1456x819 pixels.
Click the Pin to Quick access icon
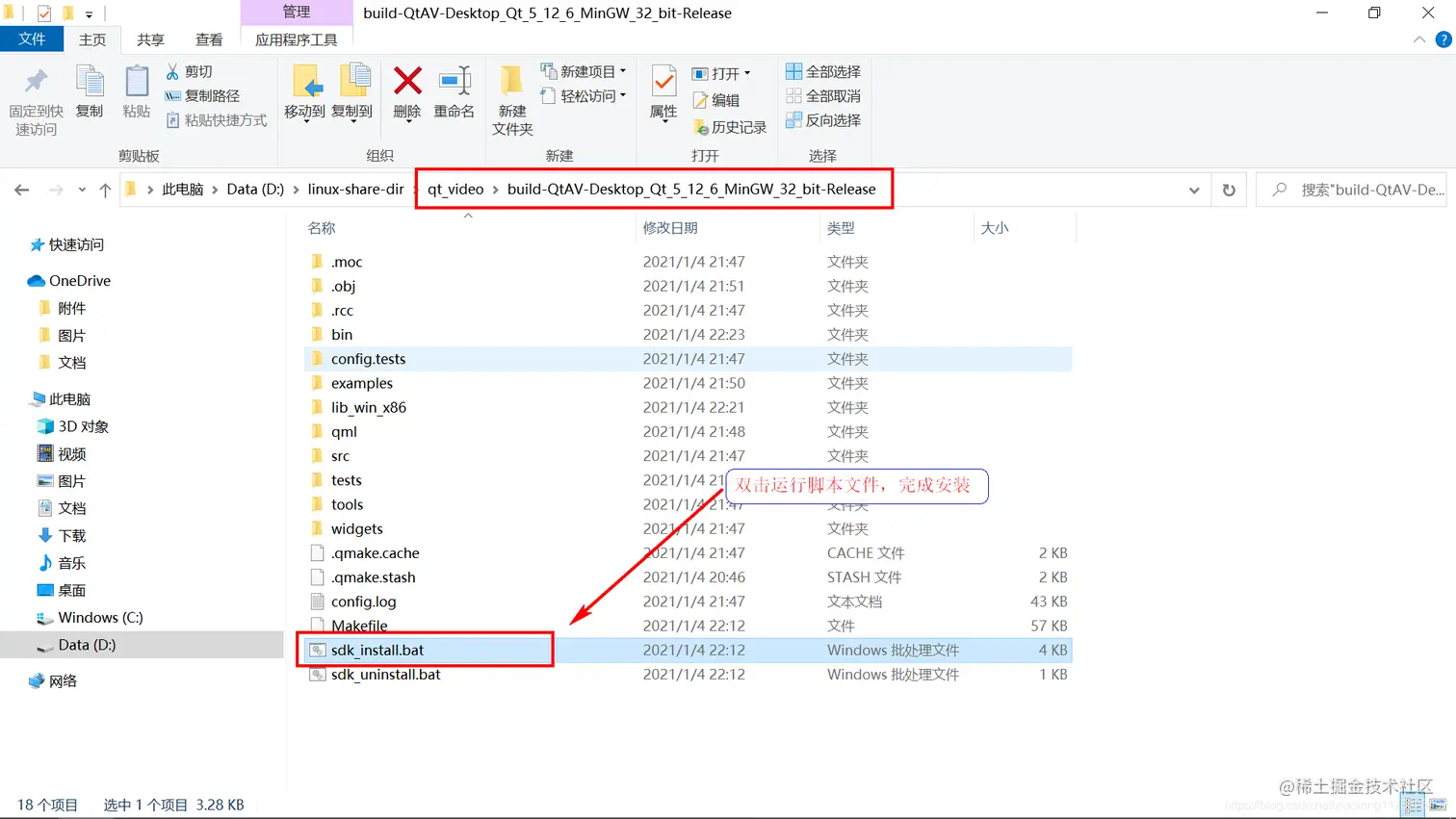tap(36, 83)
